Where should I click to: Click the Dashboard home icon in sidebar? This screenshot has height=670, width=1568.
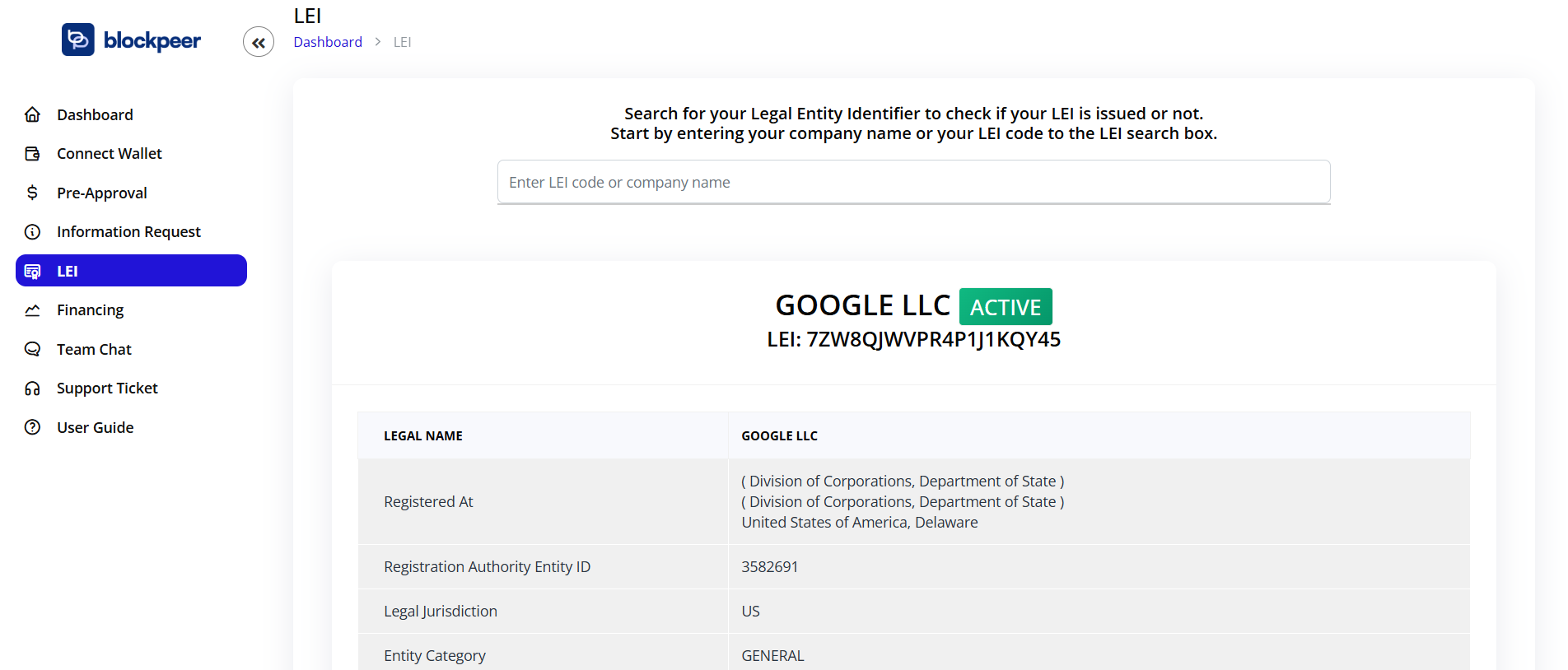coord(32,114)
